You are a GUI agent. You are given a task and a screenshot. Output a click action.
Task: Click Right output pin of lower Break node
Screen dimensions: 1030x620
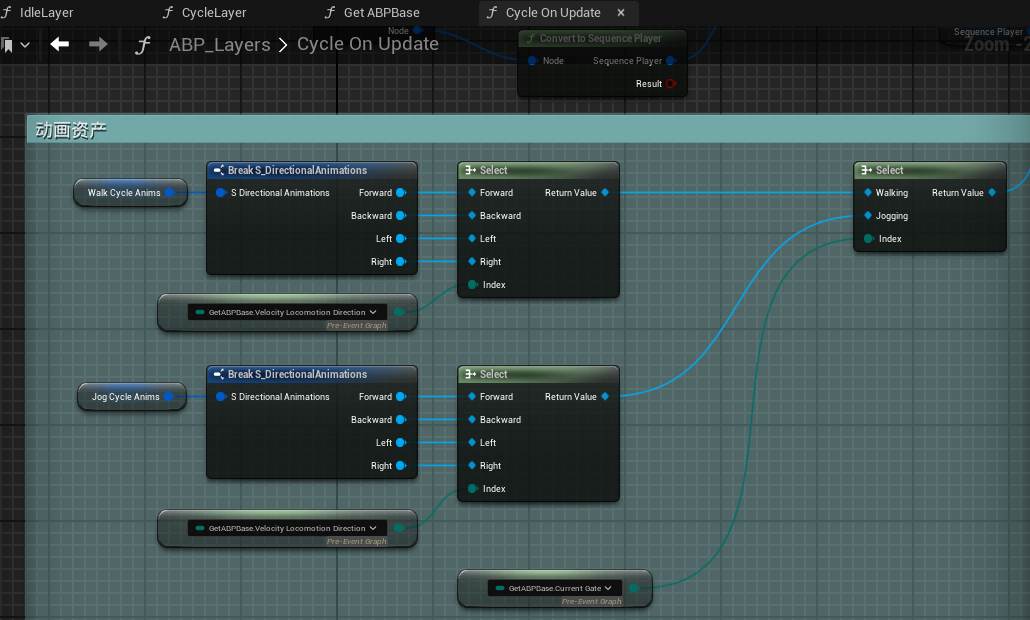(x=401, y=466)
